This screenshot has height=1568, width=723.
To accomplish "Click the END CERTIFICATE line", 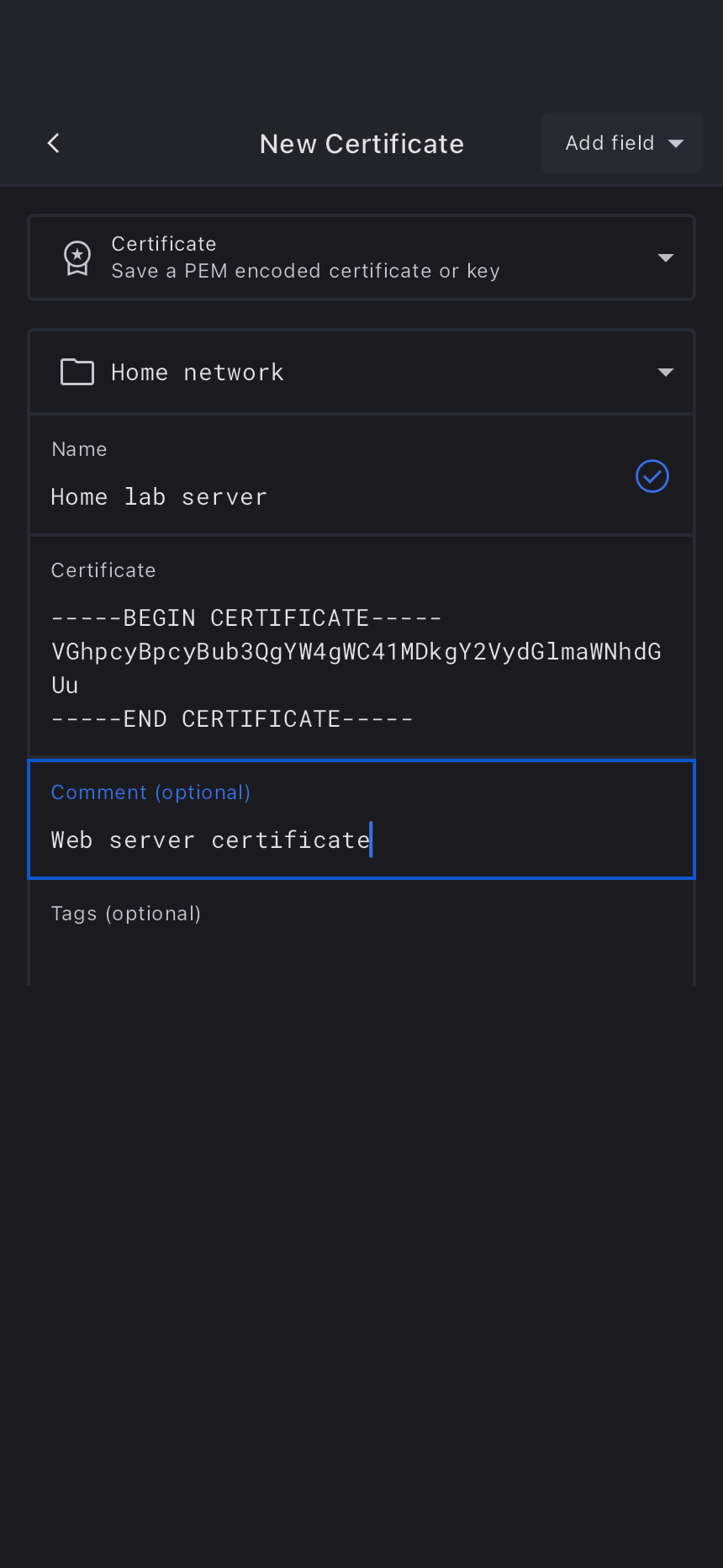I will [232, 719].
